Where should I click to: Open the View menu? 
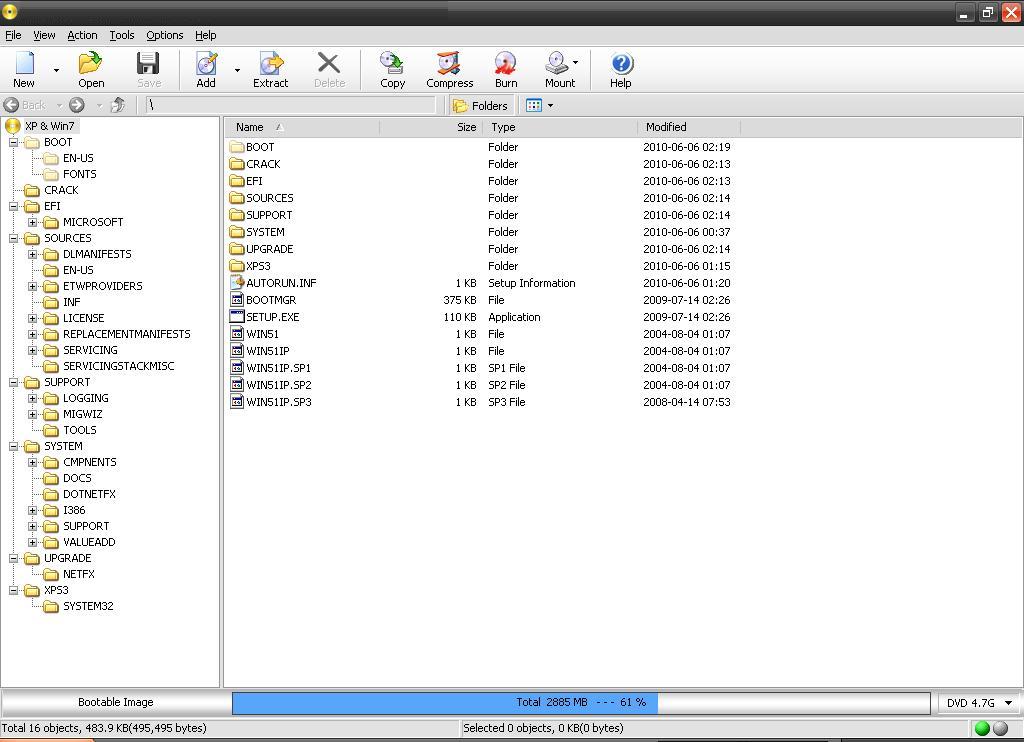click(44, 35)
